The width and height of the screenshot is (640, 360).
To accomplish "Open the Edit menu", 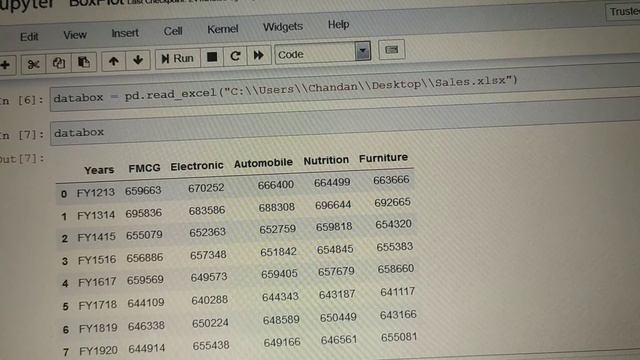I will 29,37.
